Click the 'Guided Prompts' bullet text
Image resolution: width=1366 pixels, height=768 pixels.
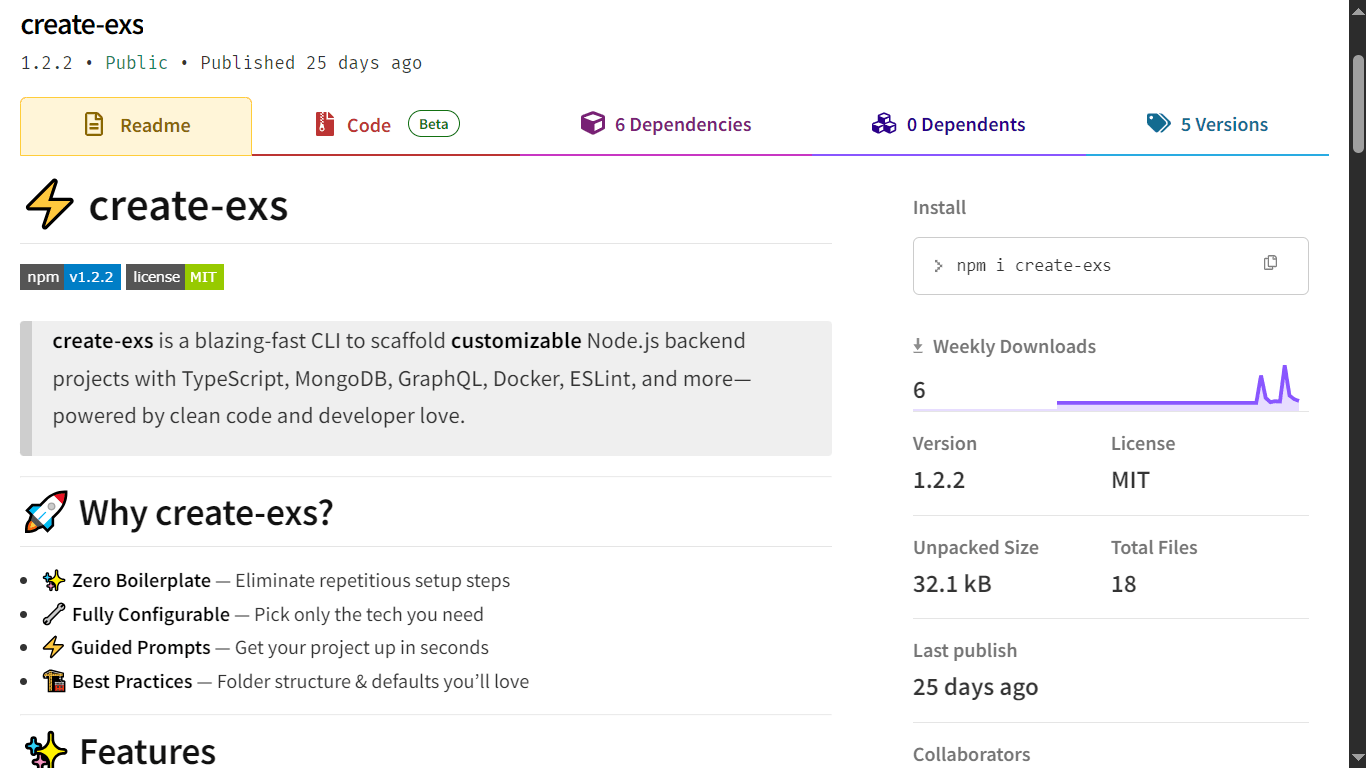[141, 648]
